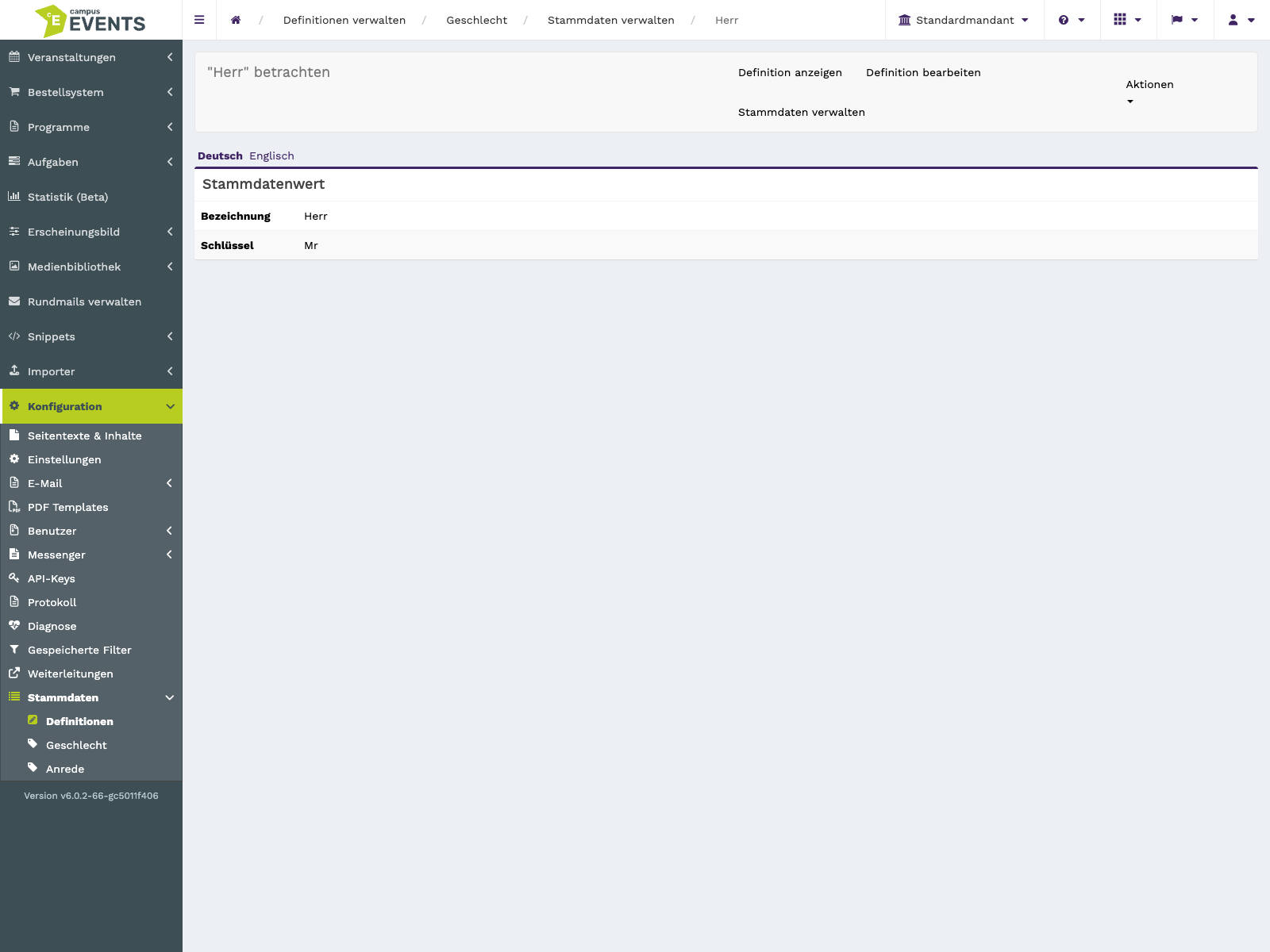Screen dimensions: 1270x952
Task: Switch to the Englisch language tab
Action: click(x=271, y=155)
